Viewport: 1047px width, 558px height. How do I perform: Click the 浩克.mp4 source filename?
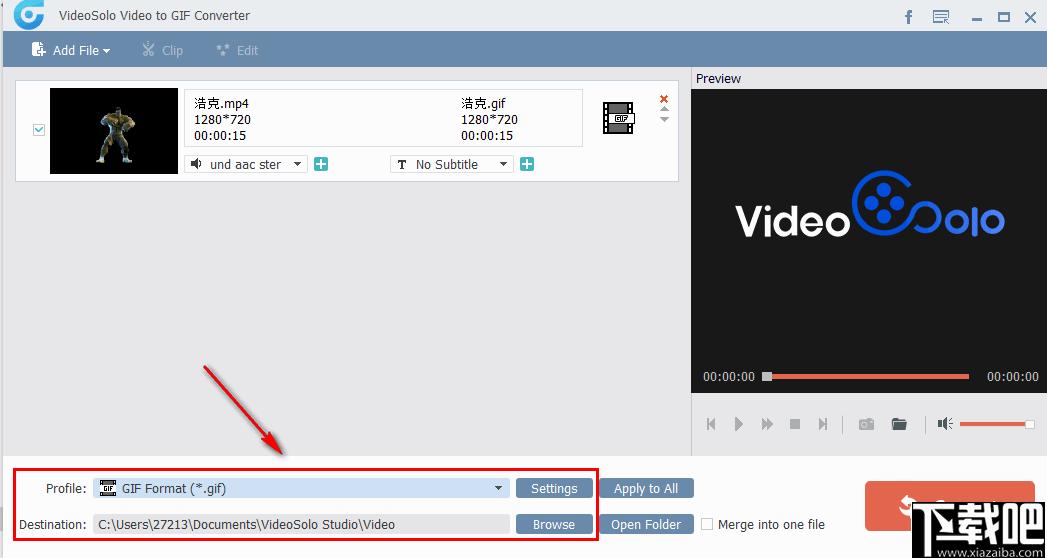(x=222, y=103)
